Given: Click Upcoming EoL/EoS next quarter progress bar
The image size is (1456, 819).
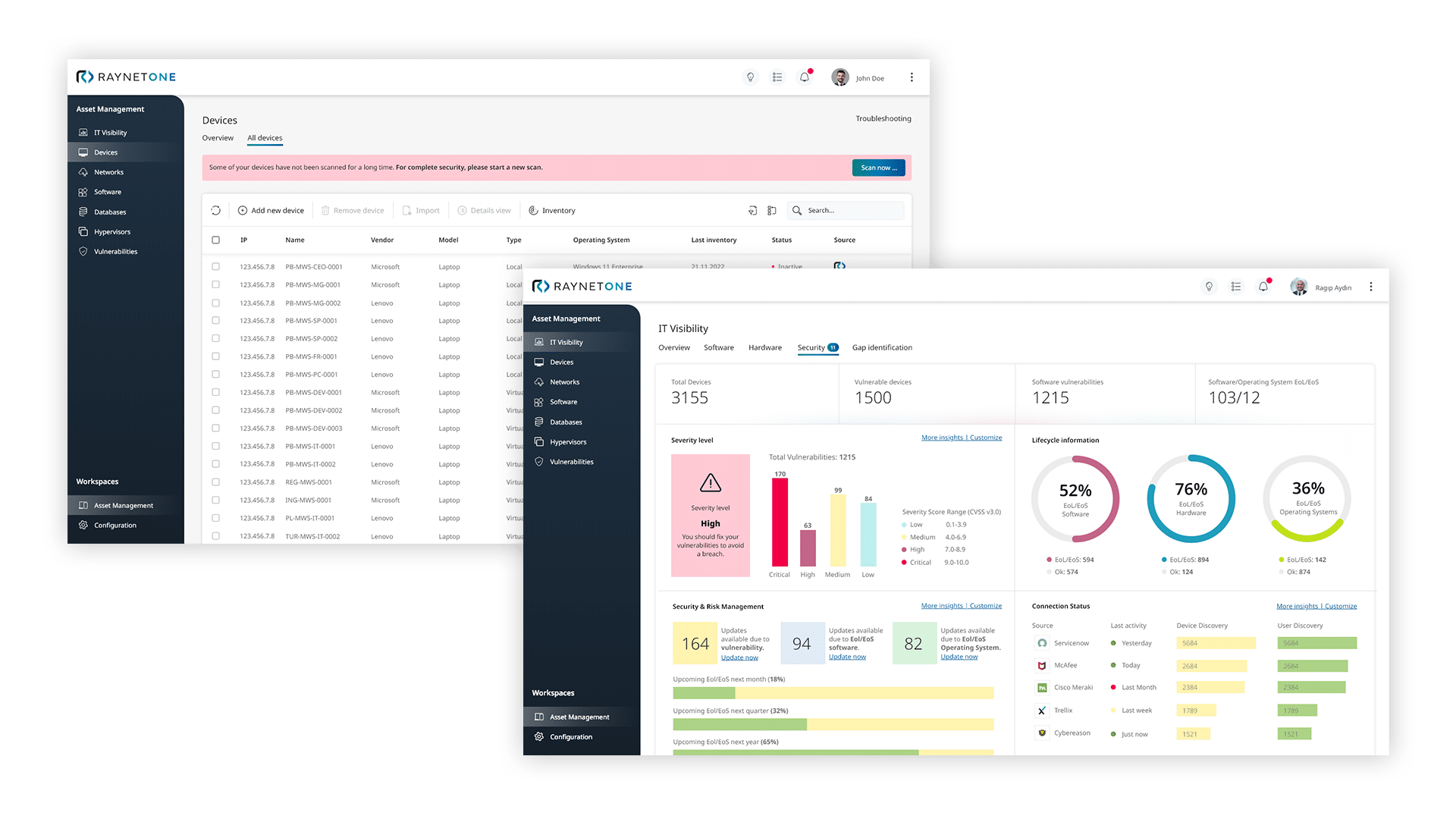Looking at the screenshot, I should coord(833,724).
